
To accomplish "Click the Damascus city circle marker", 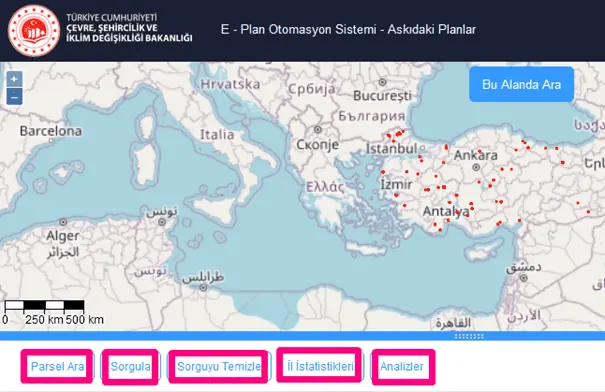I will point(523,277).
